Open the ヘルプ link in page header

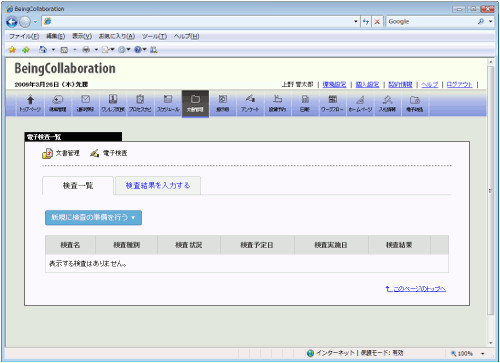tap(429, 85)
